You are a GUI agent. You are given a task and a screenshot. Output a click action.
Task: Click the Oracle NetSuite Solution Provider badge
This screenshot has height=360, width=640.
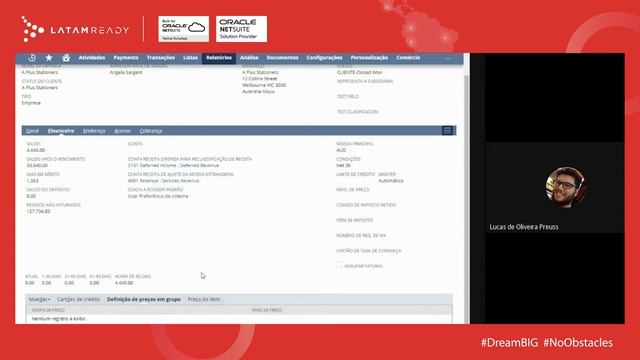pos(241,29)
